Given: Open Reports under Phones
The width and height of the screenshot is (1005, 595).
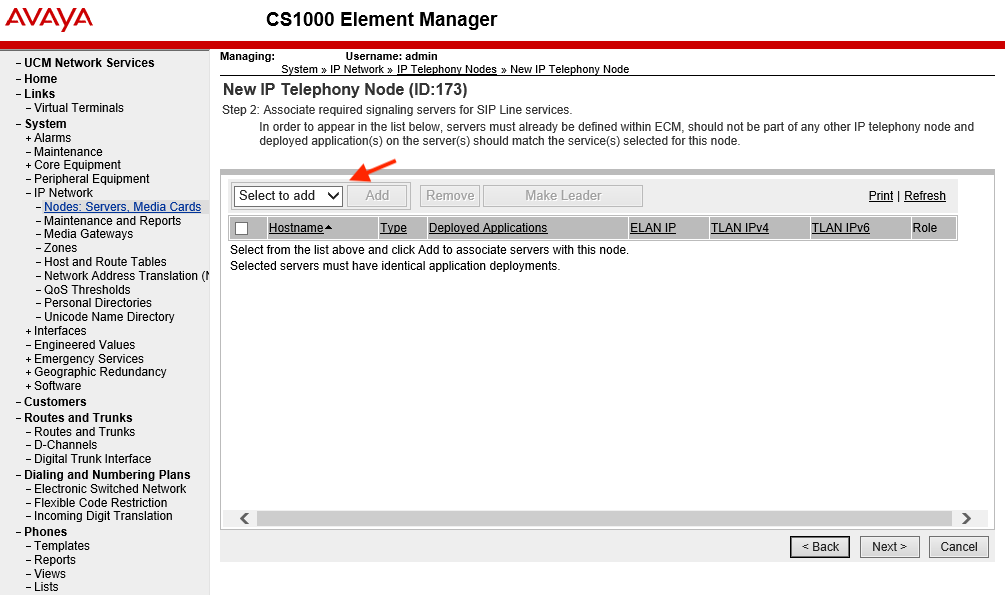Looking at the screenshot, I should click(54, 560).
